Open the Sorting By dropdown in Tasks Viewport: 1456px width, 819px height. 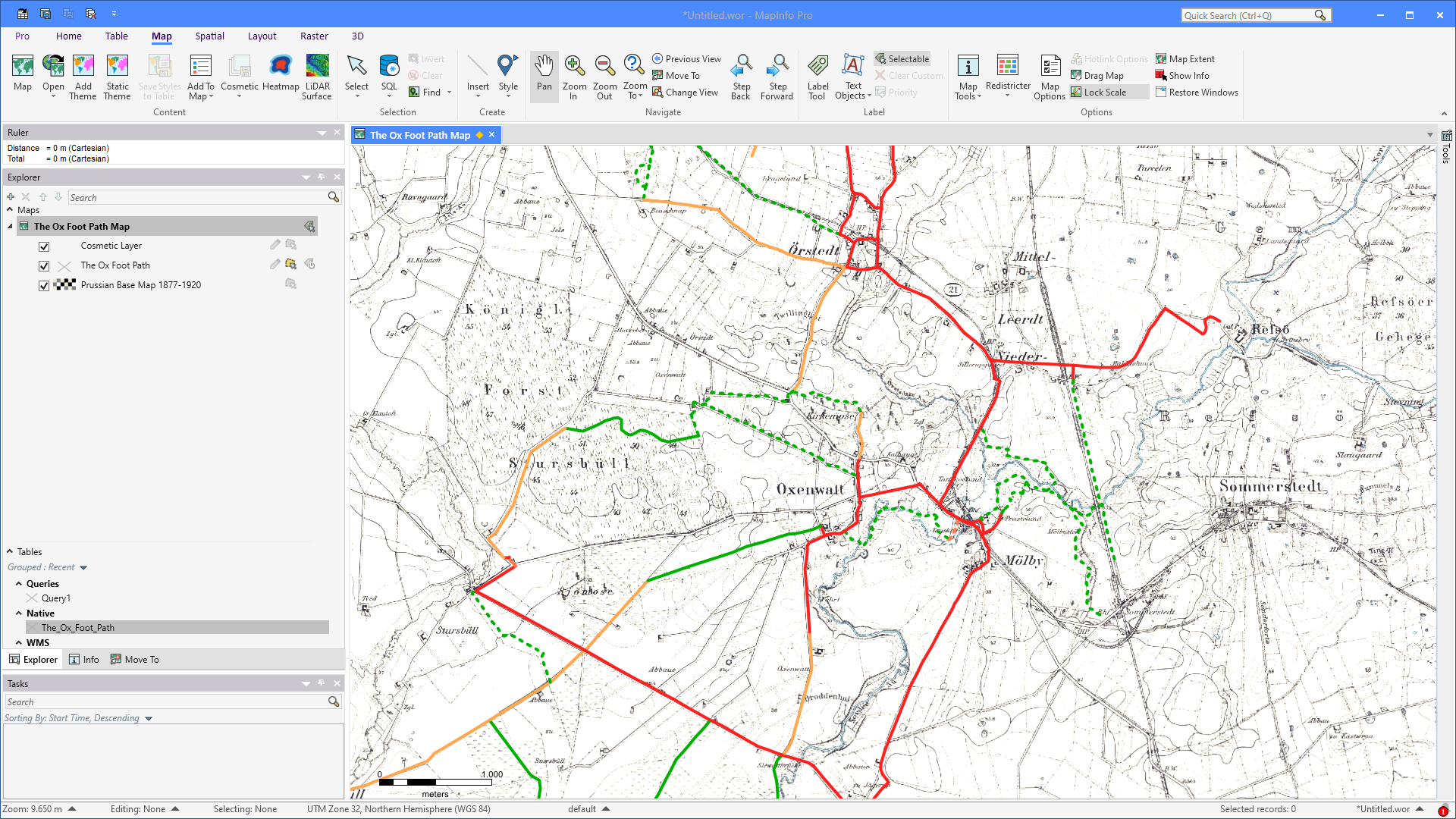(x=149, y=719)
